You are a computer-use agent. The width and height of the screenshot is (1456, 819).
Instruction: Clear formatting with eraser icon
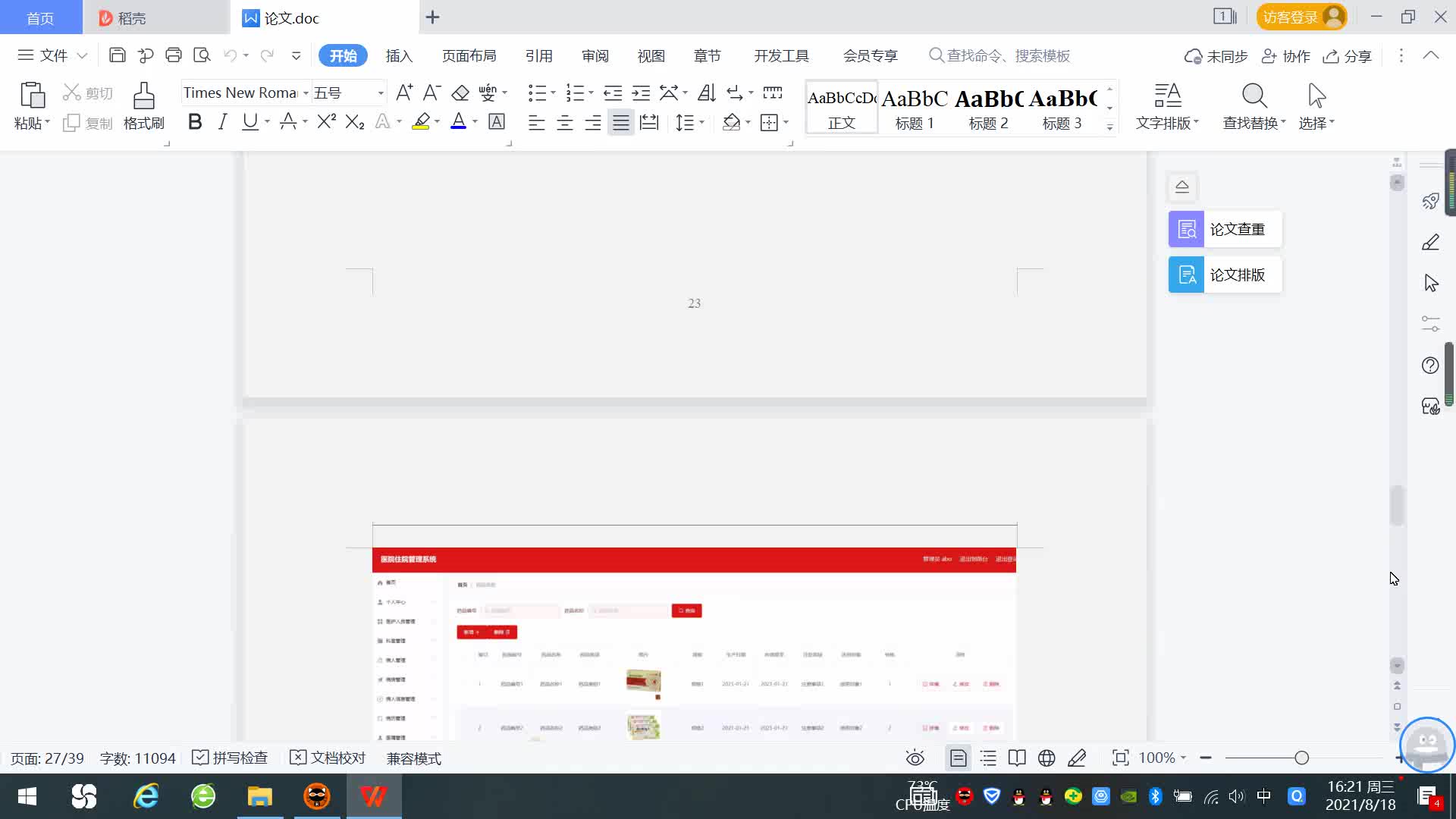tap(460, 93)
